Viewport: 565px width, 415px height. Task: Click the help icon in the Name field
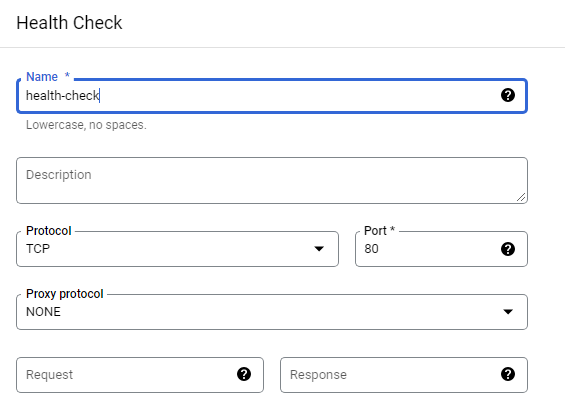click(x=508, y=95)
